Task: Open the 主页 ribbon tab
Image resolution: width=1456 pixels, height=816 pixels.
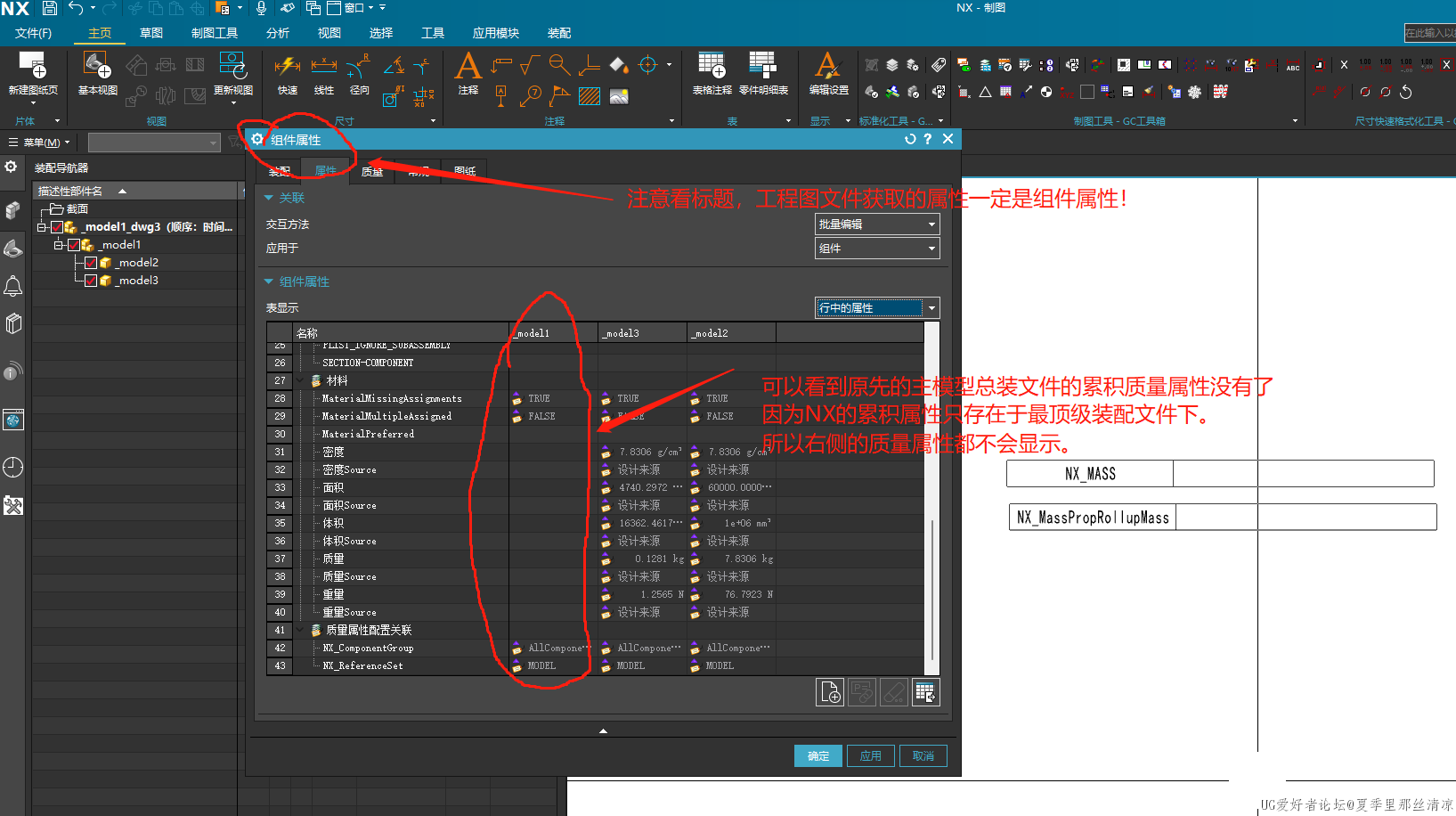Action: pos(100,33)
